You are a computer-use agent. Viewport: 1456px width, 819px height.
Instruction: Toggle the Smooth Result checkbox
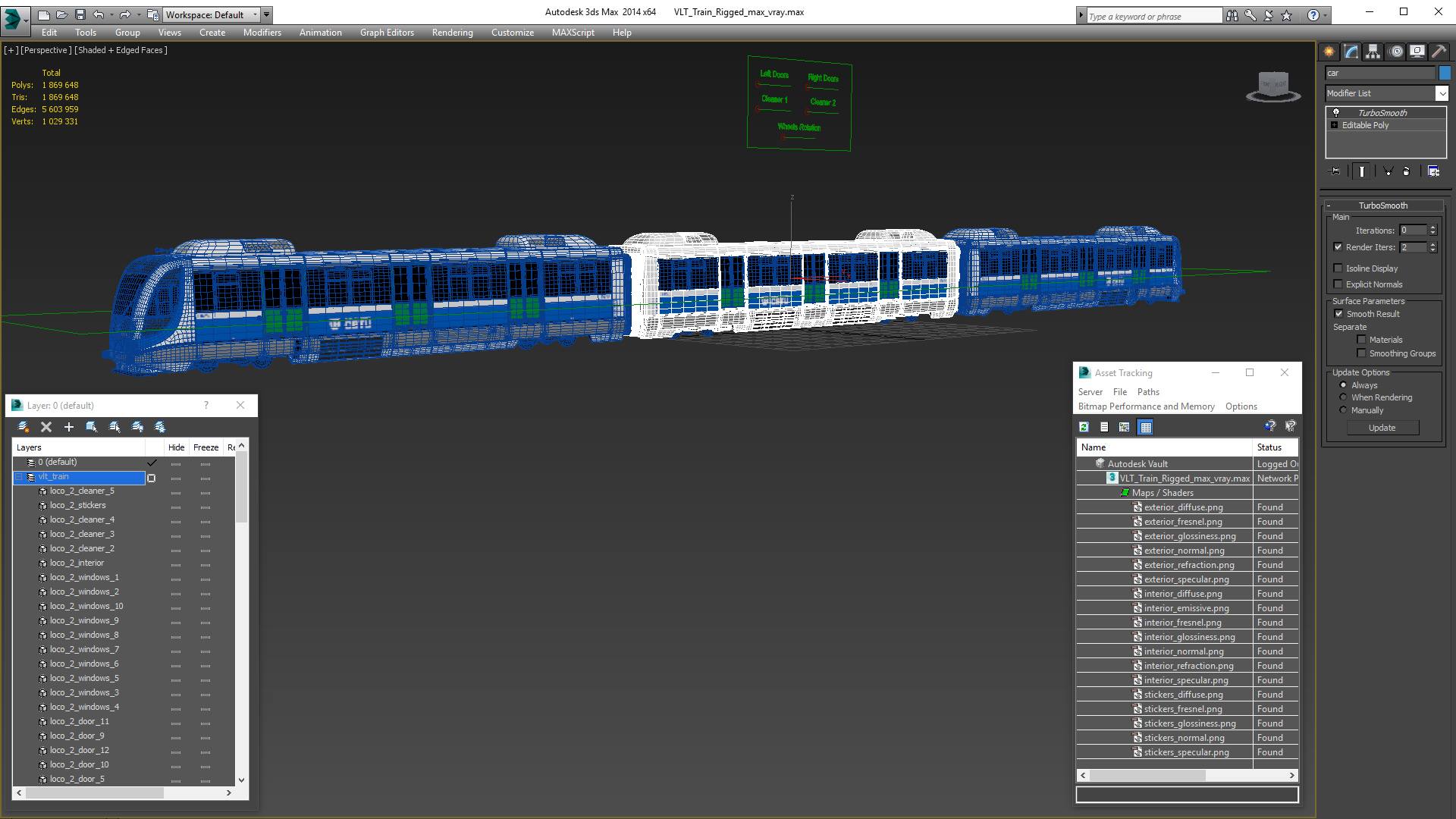1338,314
